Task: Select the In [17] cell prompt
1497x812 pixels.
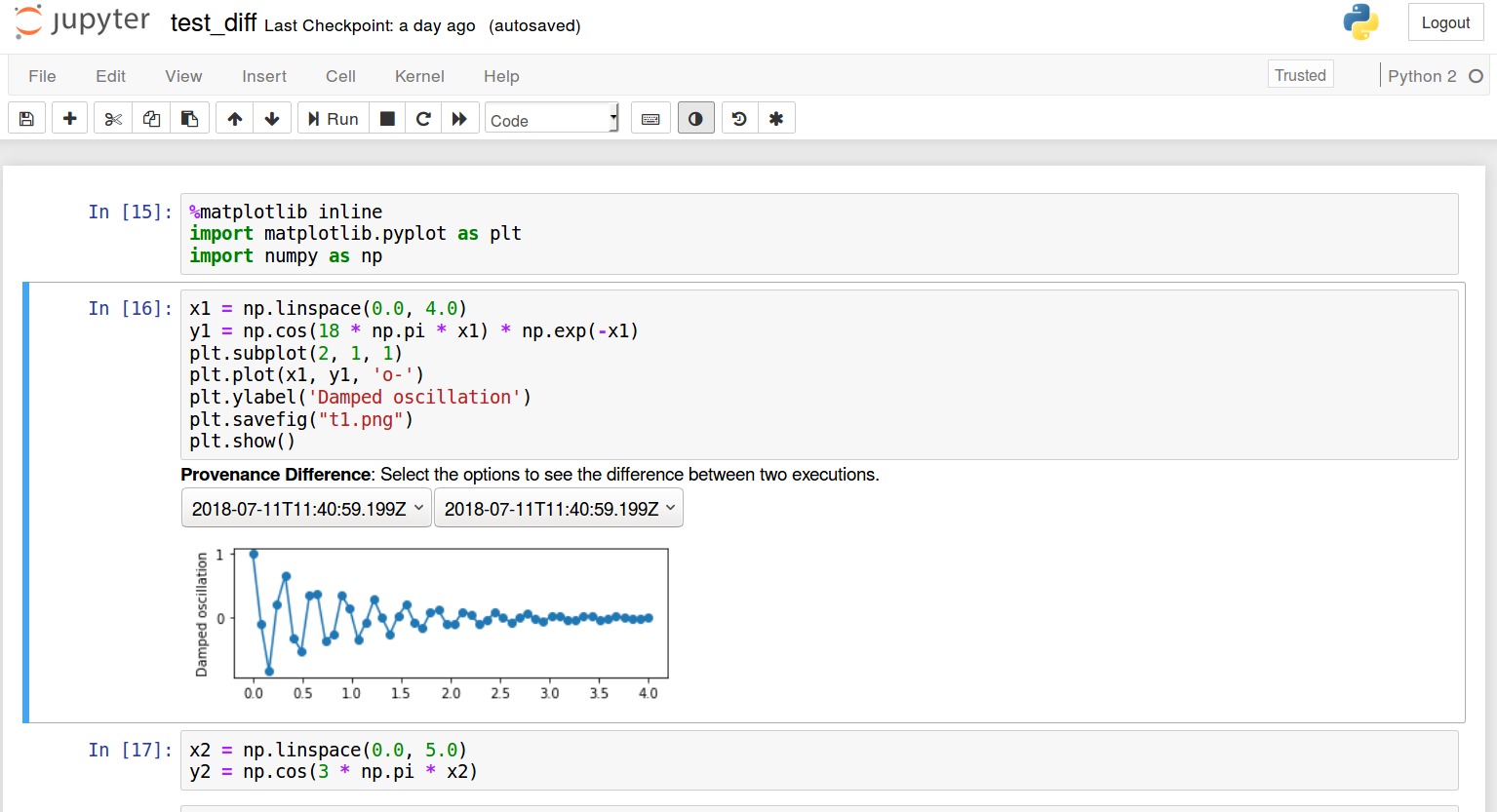Action: [x=130, y=750]
